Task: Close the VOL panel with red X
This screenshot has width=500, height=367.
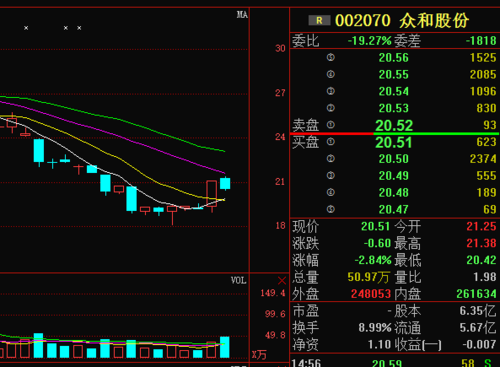Action: coord(282,281)
